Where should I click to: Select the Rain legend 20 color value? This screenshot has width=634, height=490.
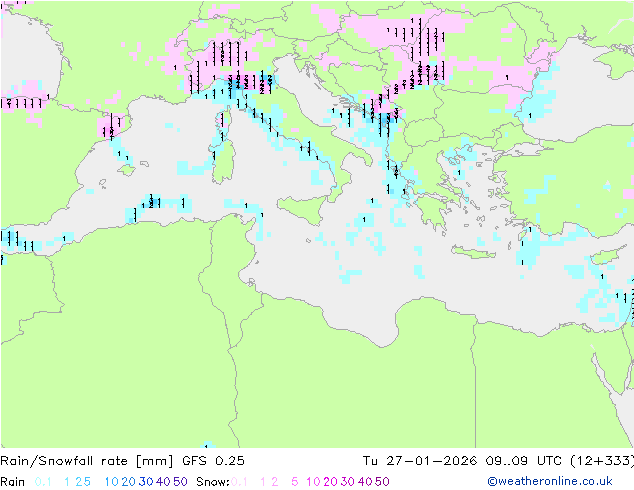click(x=128, y=482)
